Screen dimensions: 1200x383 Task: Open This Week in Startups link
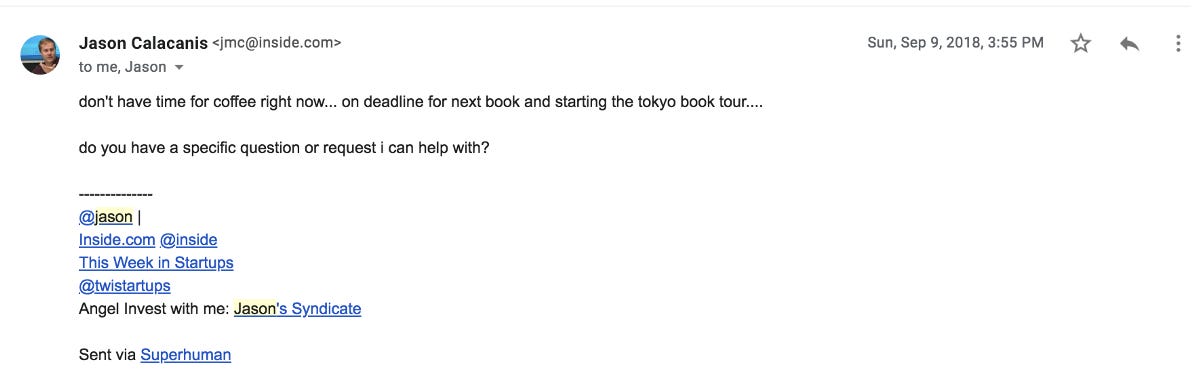[156, 263]
